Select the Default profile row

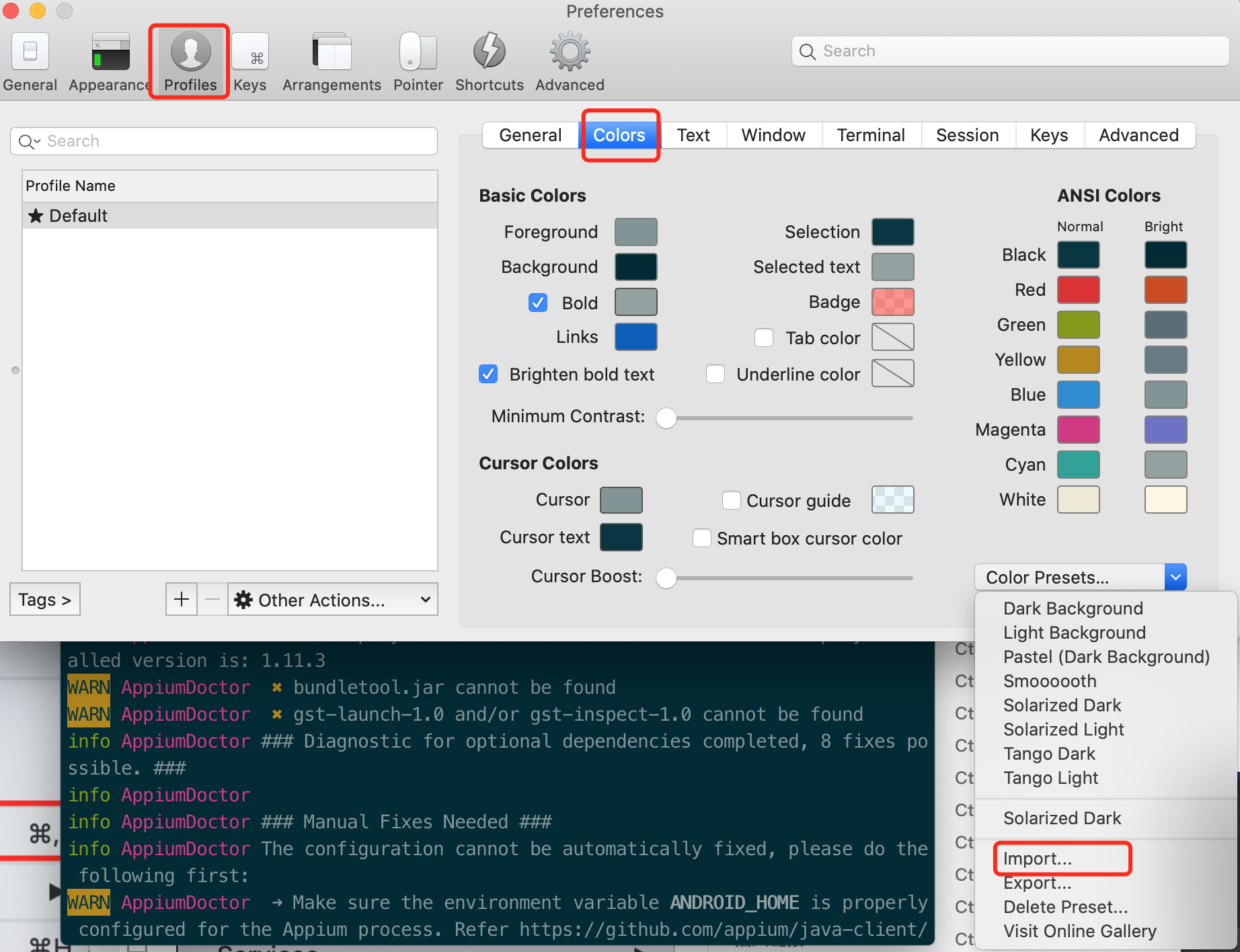pyautogui.click(x=230, y=216)
